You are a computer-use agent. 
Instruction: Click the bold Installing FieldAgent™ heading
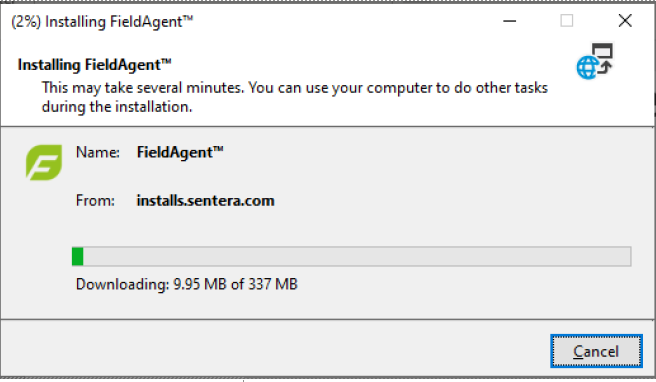pyautogui.click(x=95, y=65)
